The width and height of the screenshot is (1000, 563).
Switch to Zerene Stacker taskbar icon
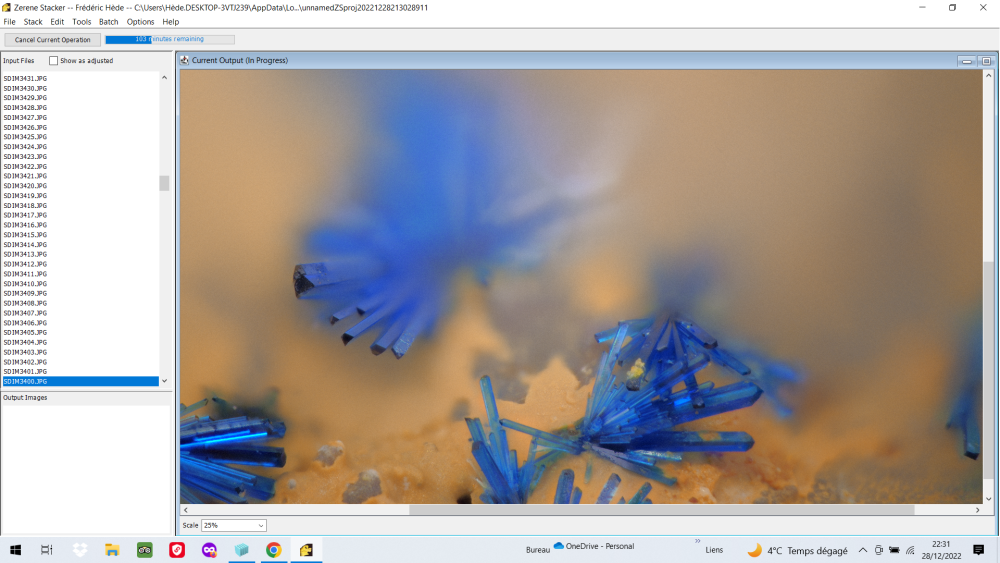(x=306, y=550)
